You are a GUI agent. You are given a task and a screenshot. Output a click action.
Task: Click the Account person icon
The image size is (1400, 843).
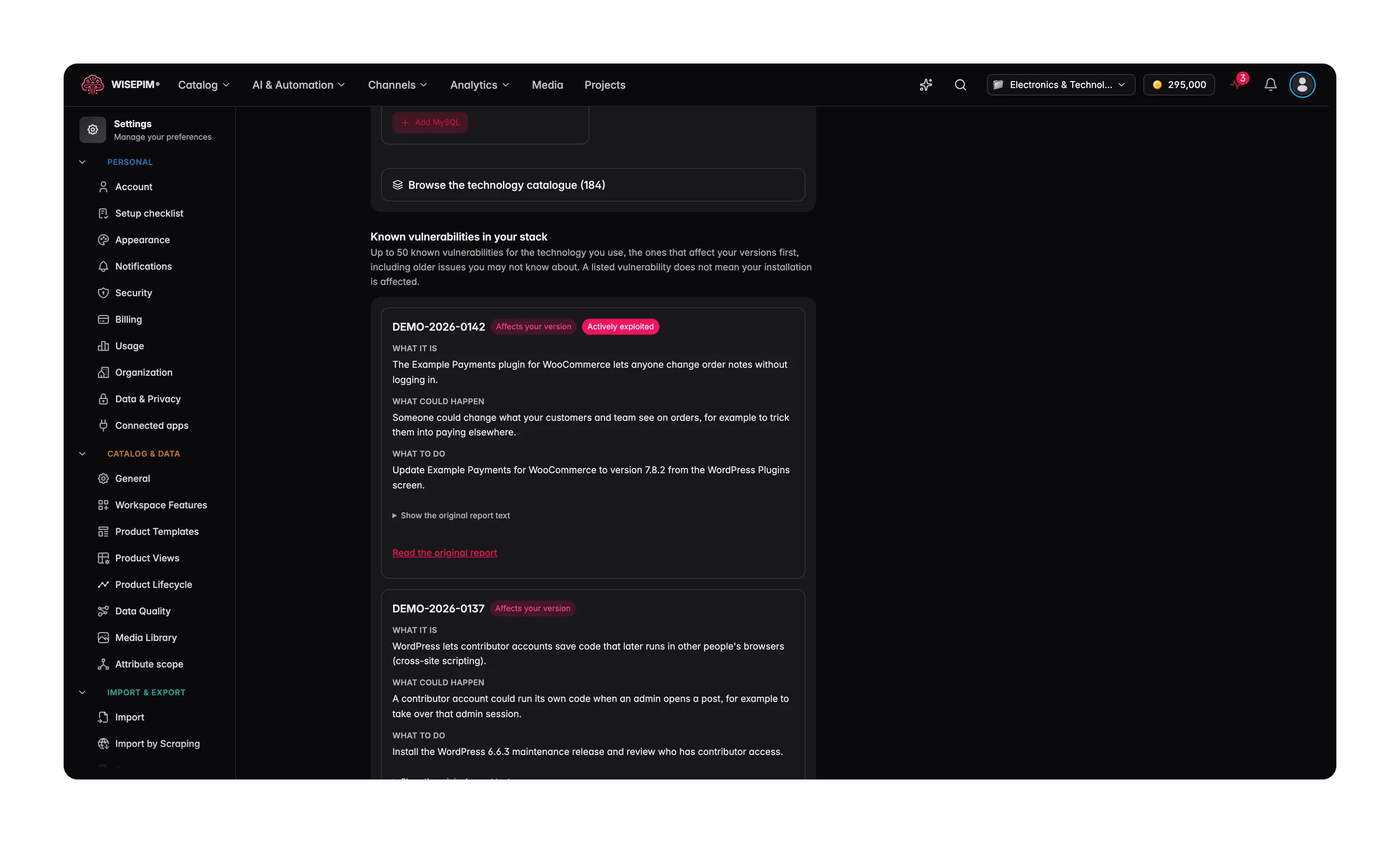pos(103,187)
